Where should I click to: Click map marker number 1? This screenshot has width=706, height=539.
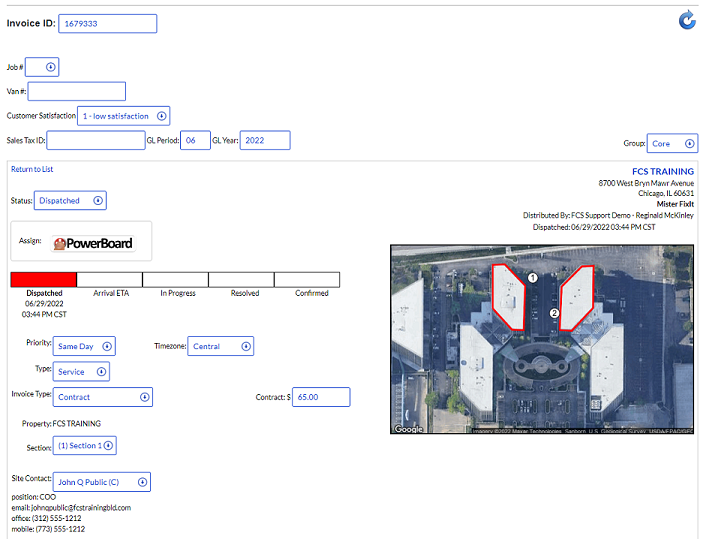pos(533,277)
